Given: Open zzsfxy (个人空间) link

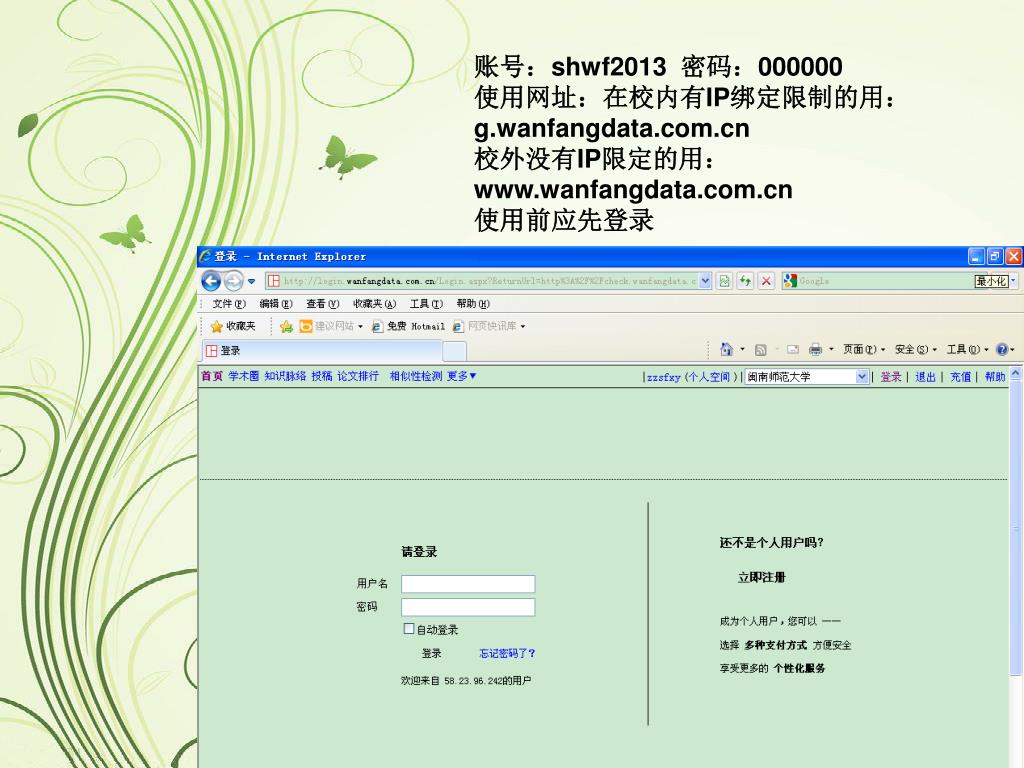Looking at the screenshot, I should [x=692, y=377].
